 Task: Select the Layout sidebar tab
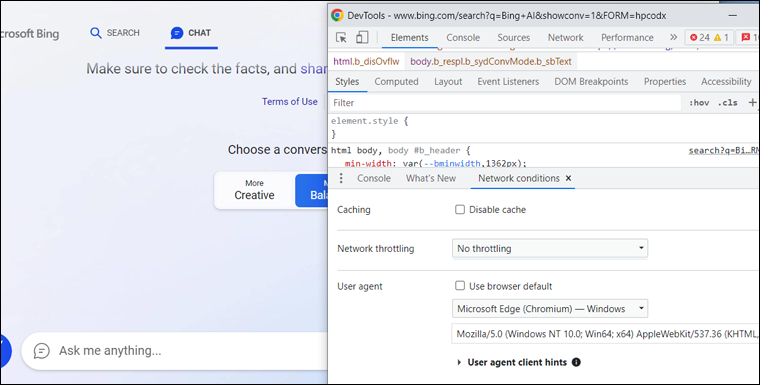tap(448, 81)
